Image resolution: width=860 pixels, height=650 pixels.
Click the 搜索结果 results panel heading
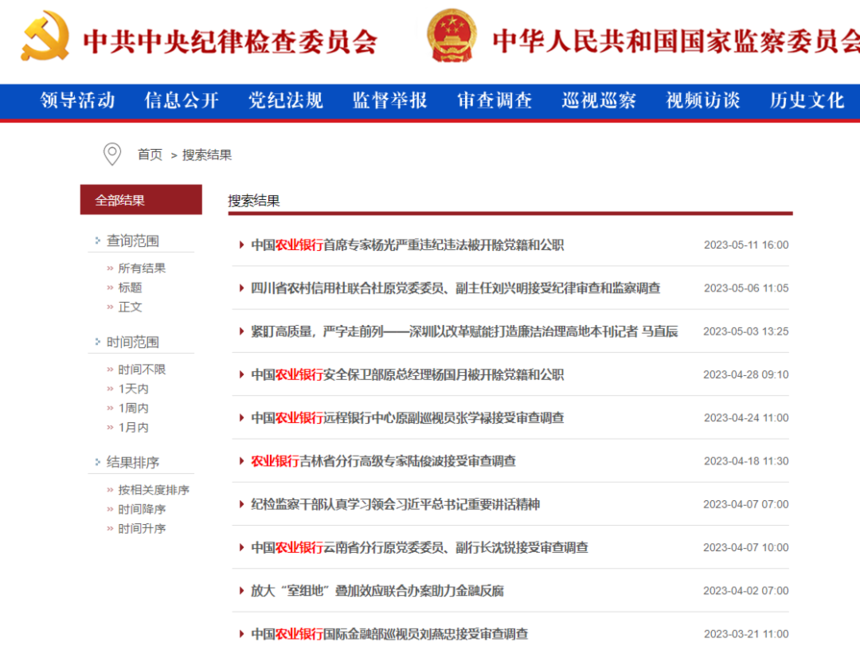tap(254, 201)
